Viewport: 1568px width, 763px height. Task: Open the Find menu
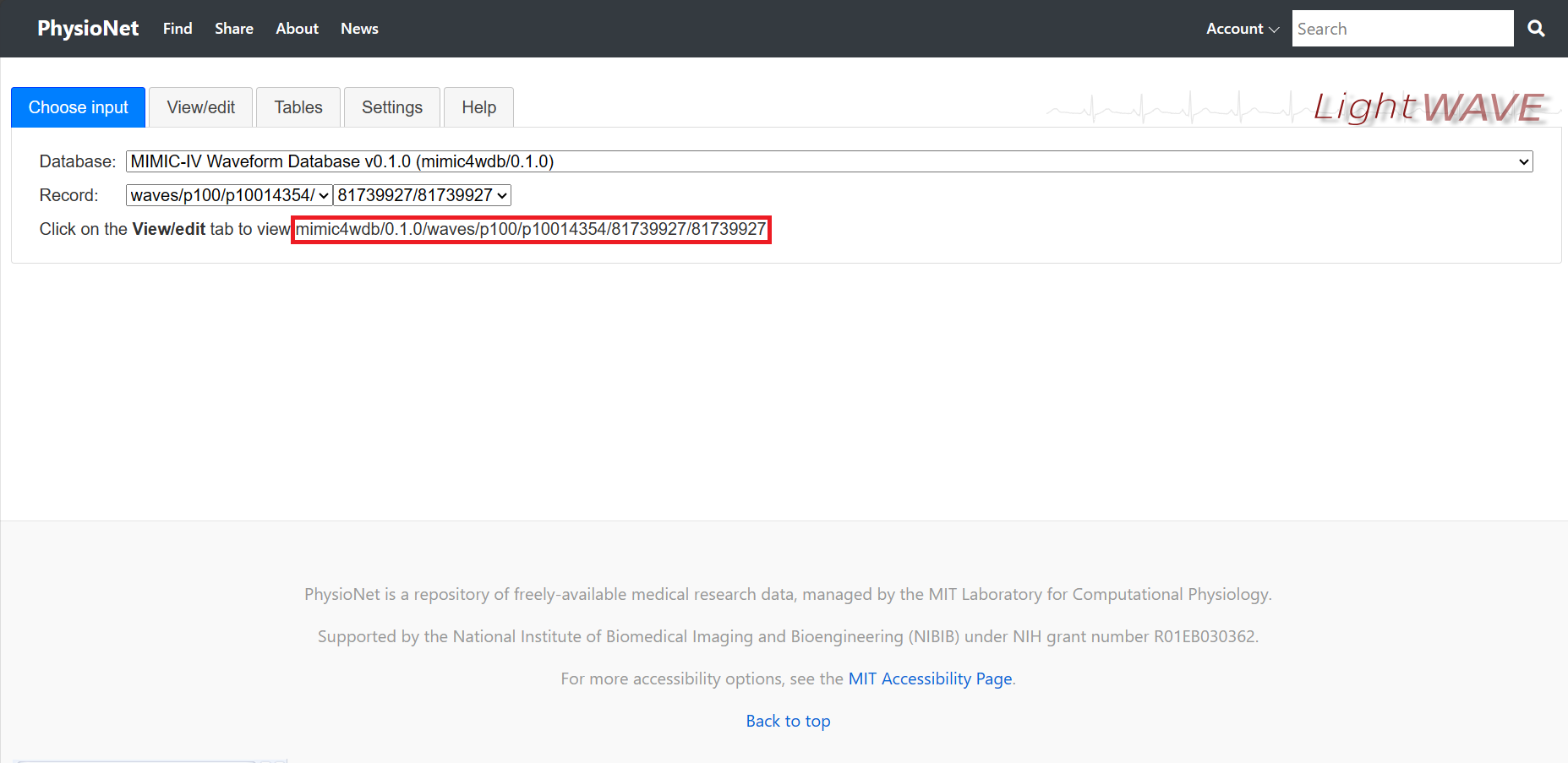(x=178, y=29)
